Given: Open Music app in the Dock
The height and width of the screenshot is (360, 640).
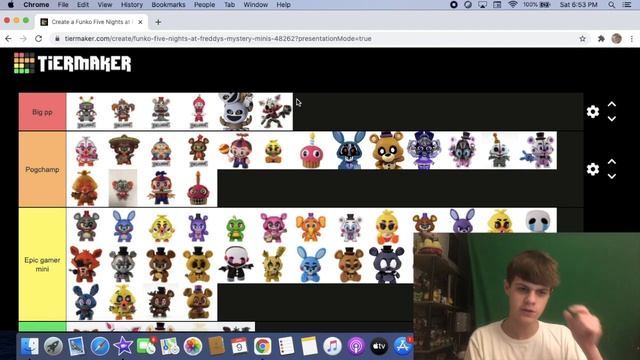Looking at the screenshot, I should (x=332, y=346).
